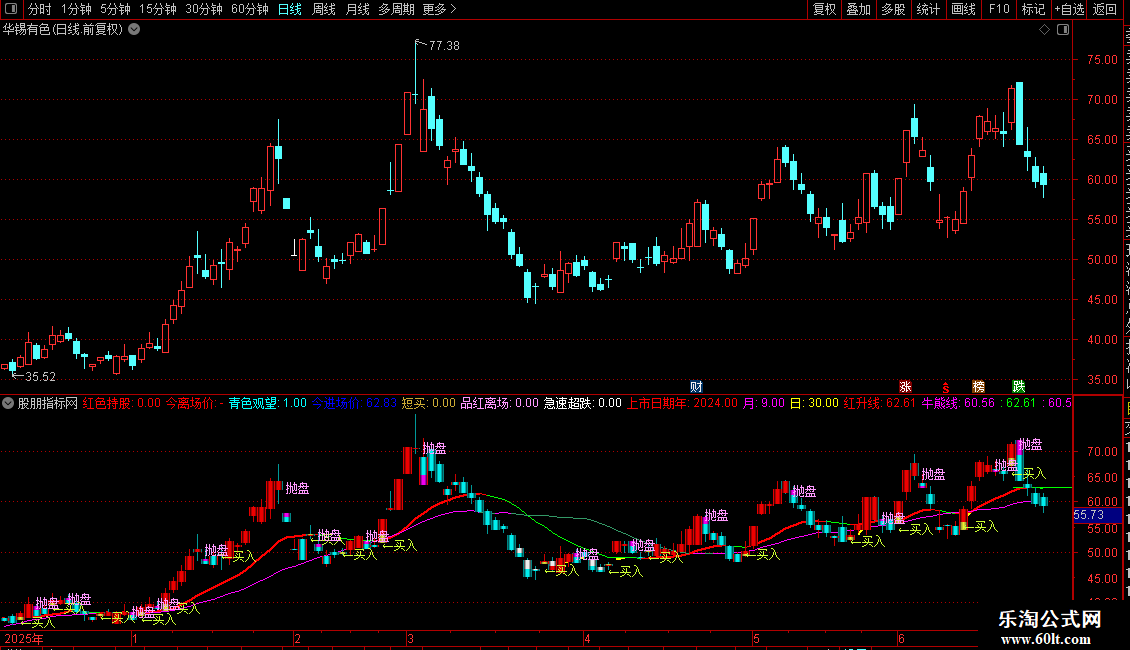Click the 短买: 0.00 indicator value
Screen dimensions: 1130x650
pyautogui.click(x=429, y=403)
